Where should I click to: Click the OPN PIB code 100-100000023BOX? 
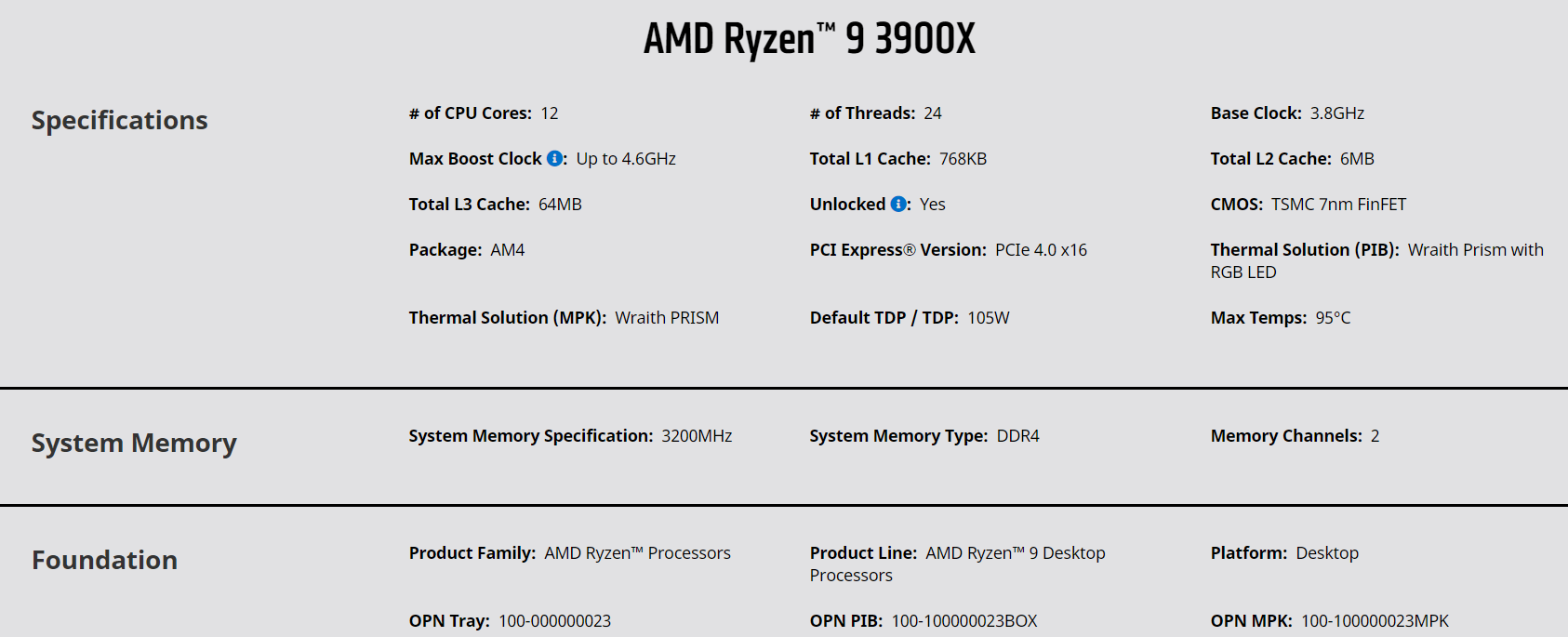964,621
